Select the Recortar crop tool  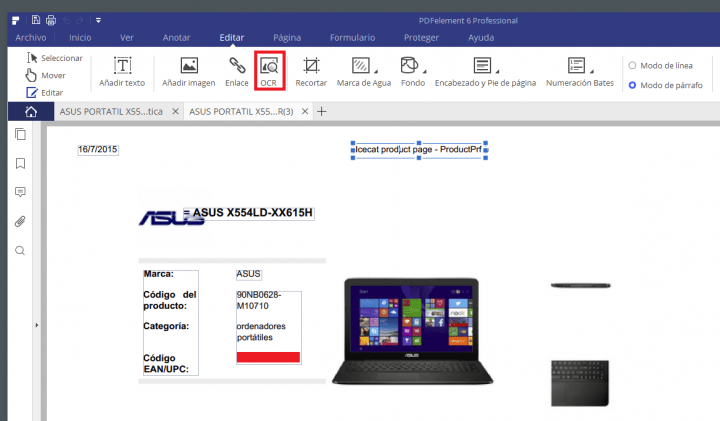[311, 71]
